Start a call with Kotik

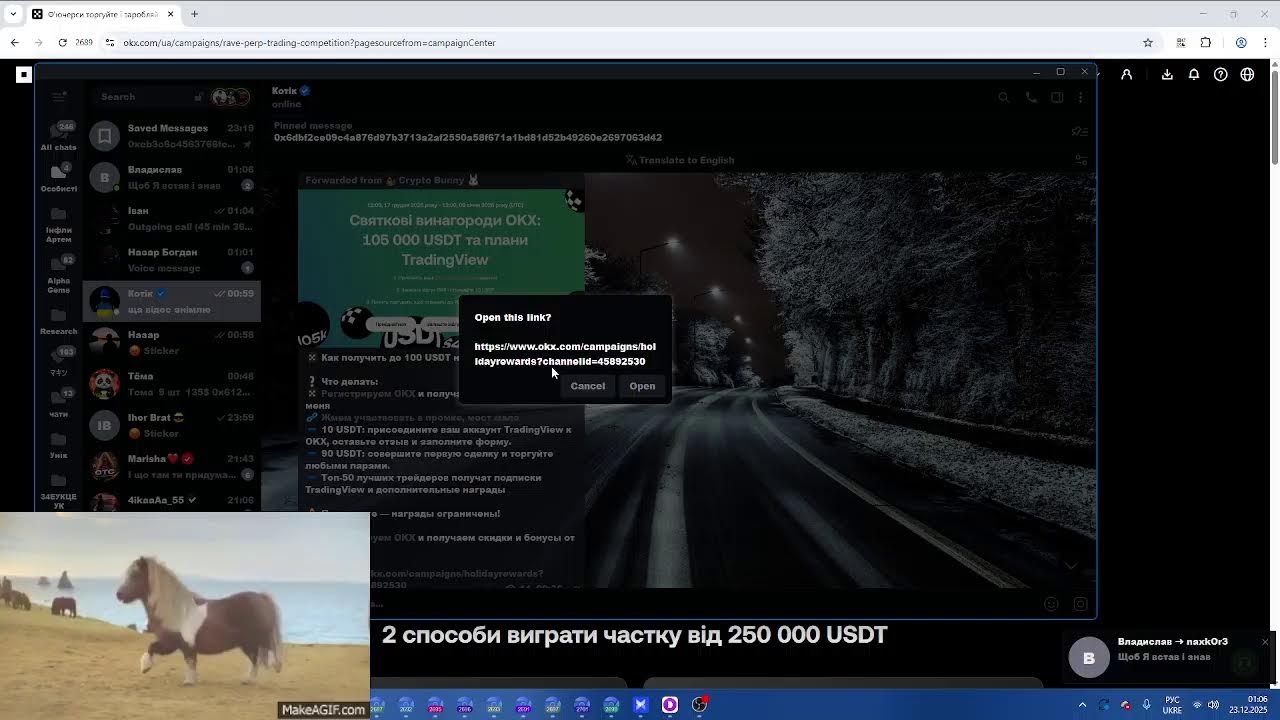[1031, 97]
